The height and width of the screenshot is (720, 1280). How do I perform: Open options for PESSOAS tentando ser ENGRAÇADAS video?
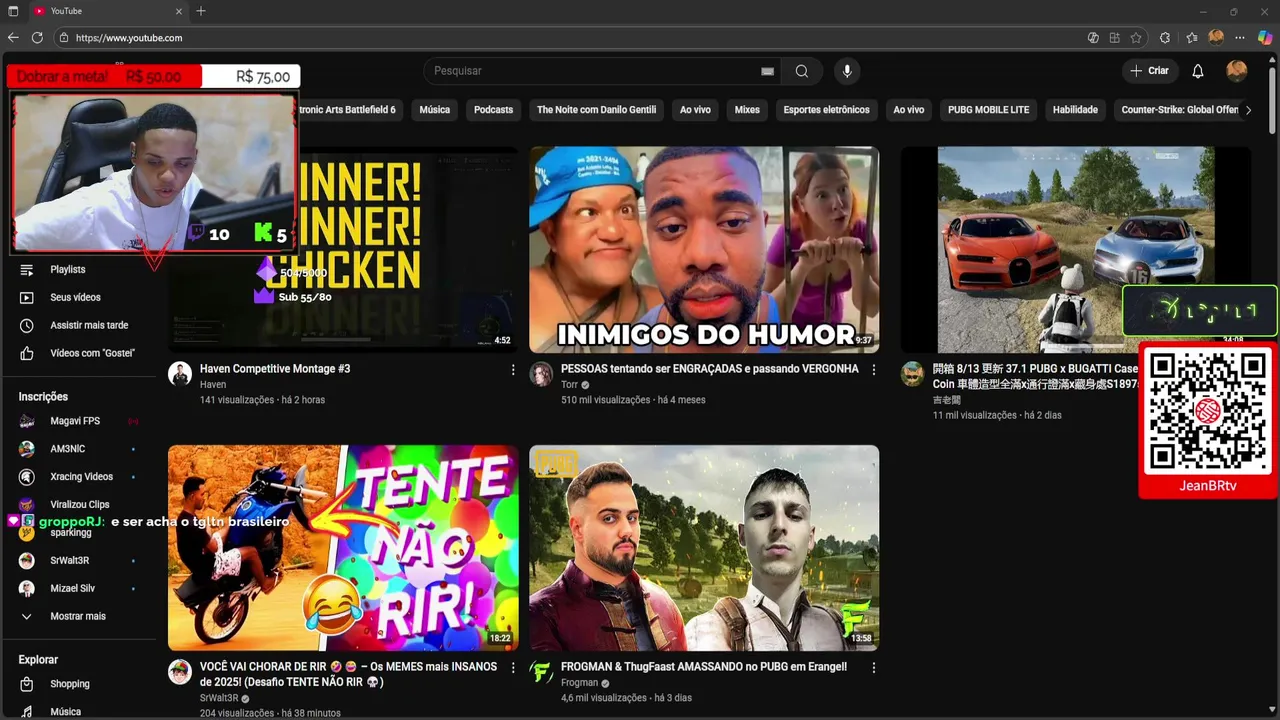[x=874, y=370]
